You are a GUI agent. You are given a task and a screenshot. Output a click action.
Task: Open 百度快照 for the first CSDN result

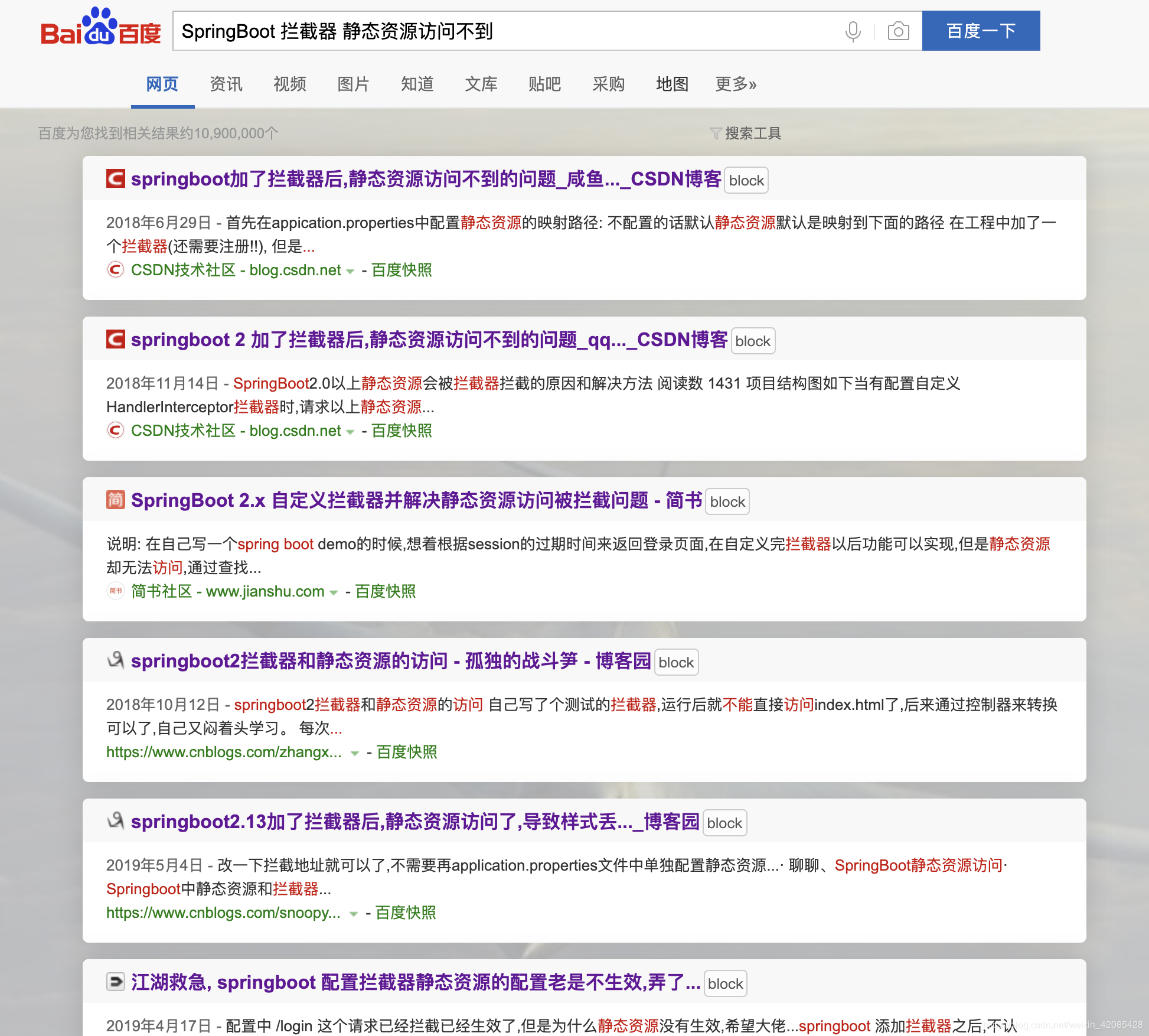tap(401, 270)
